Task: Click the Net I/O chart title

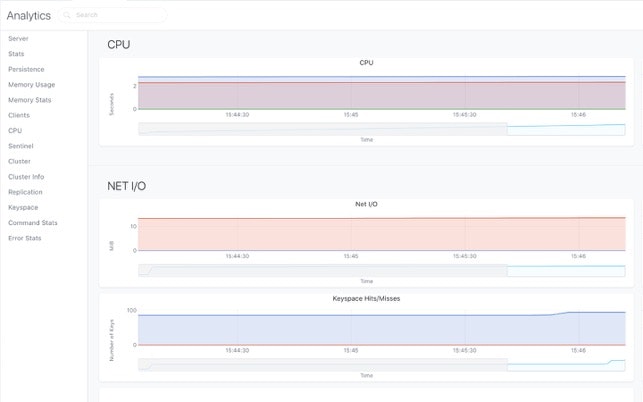Action: coord(366,204)
